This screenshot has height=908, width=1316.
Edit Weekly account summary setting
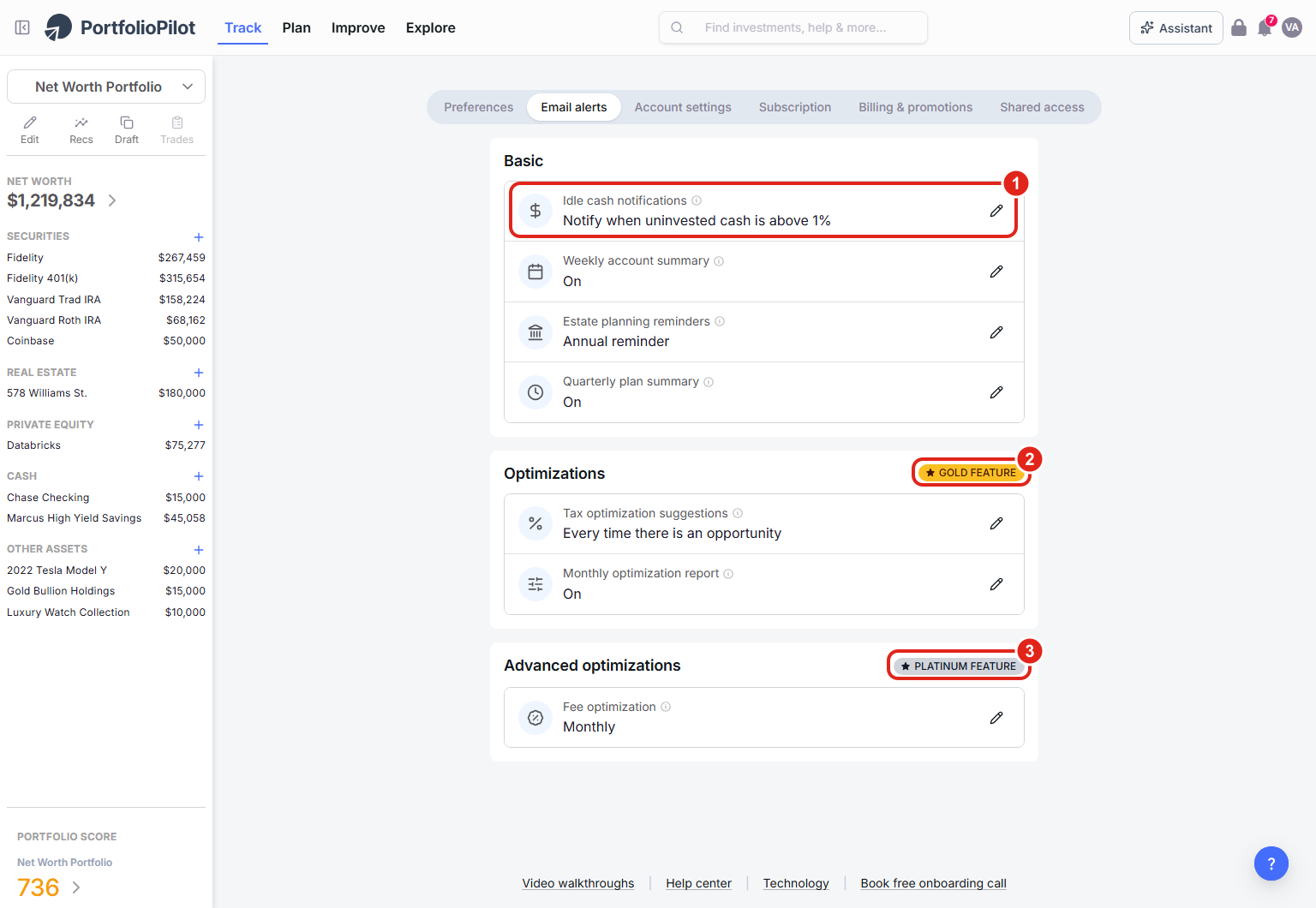pos(996,272)
